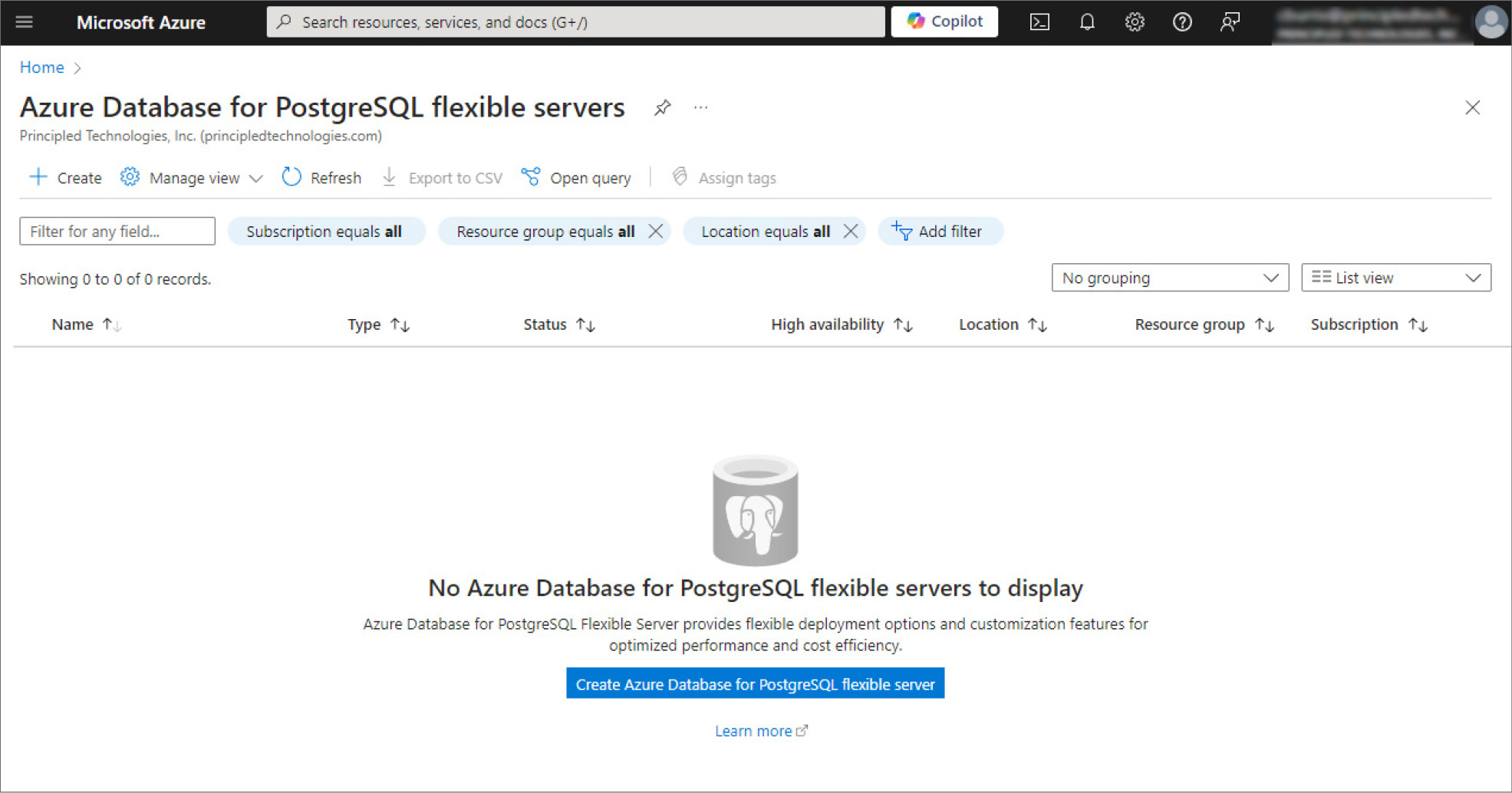Click the Manage view gear icon
The height and width of the screenshot is (793, 1512).
(130, 177)
